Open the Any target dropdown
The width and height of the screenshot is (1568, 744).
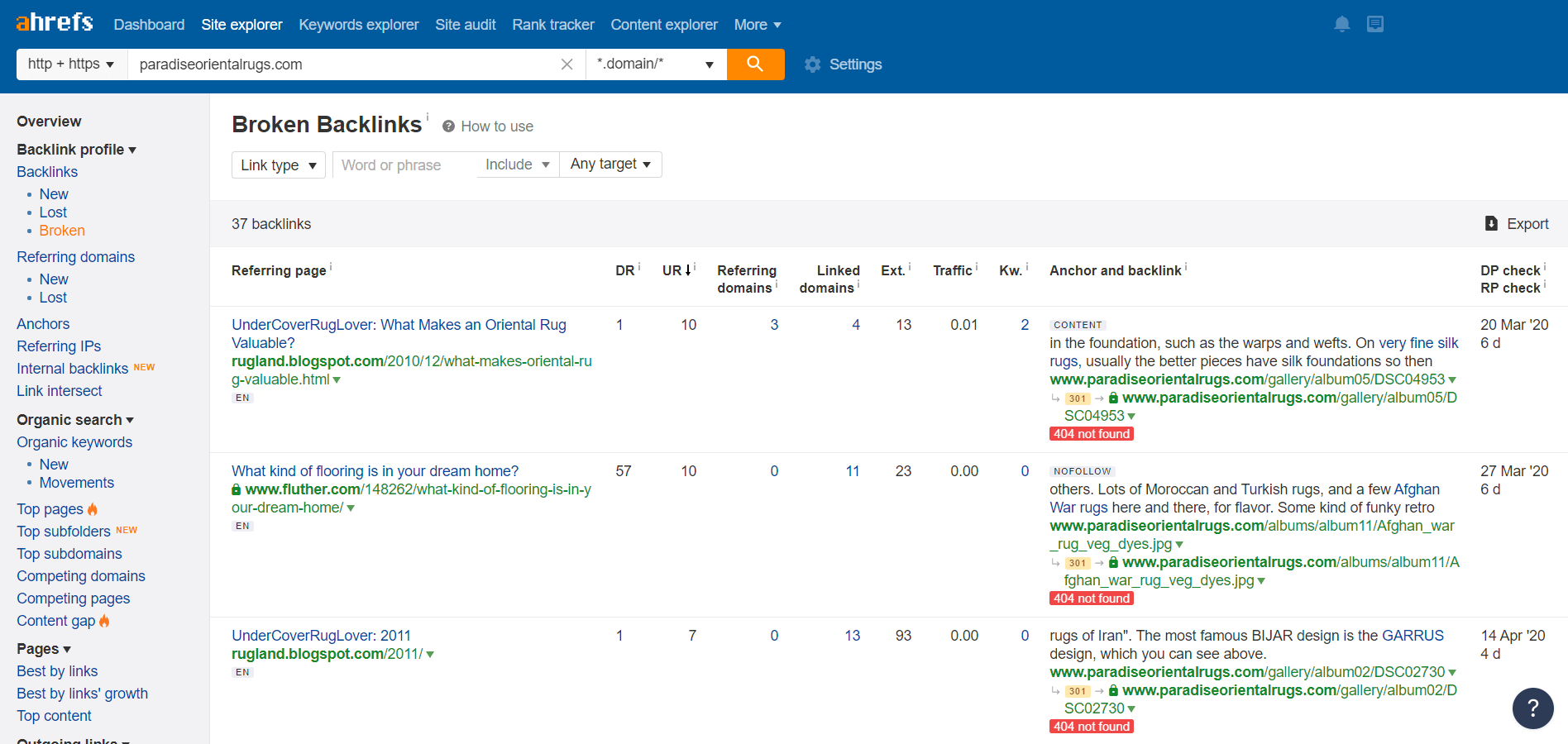[x=610, y=165]
